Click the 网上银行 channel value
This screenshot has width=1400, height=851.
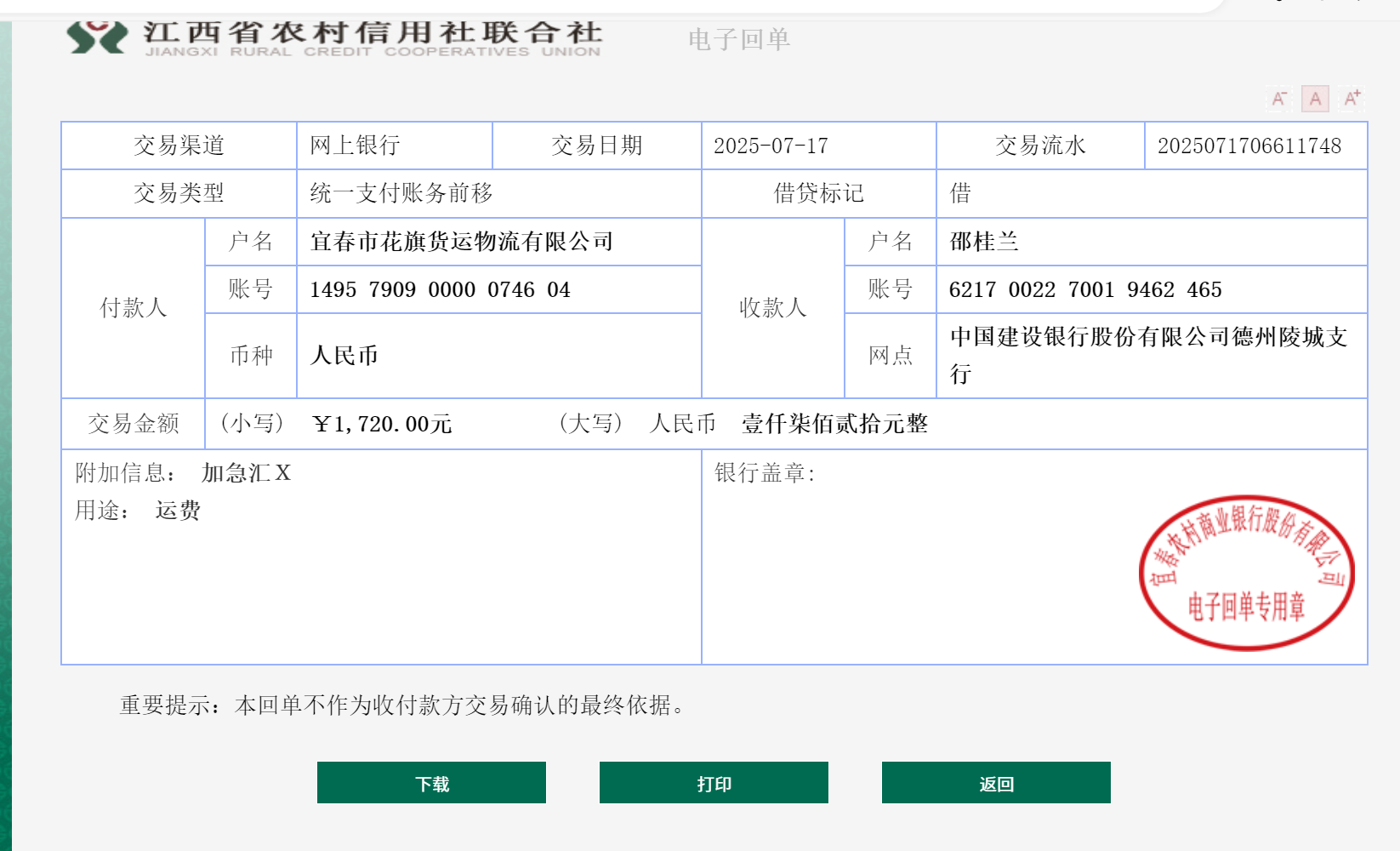355,146
